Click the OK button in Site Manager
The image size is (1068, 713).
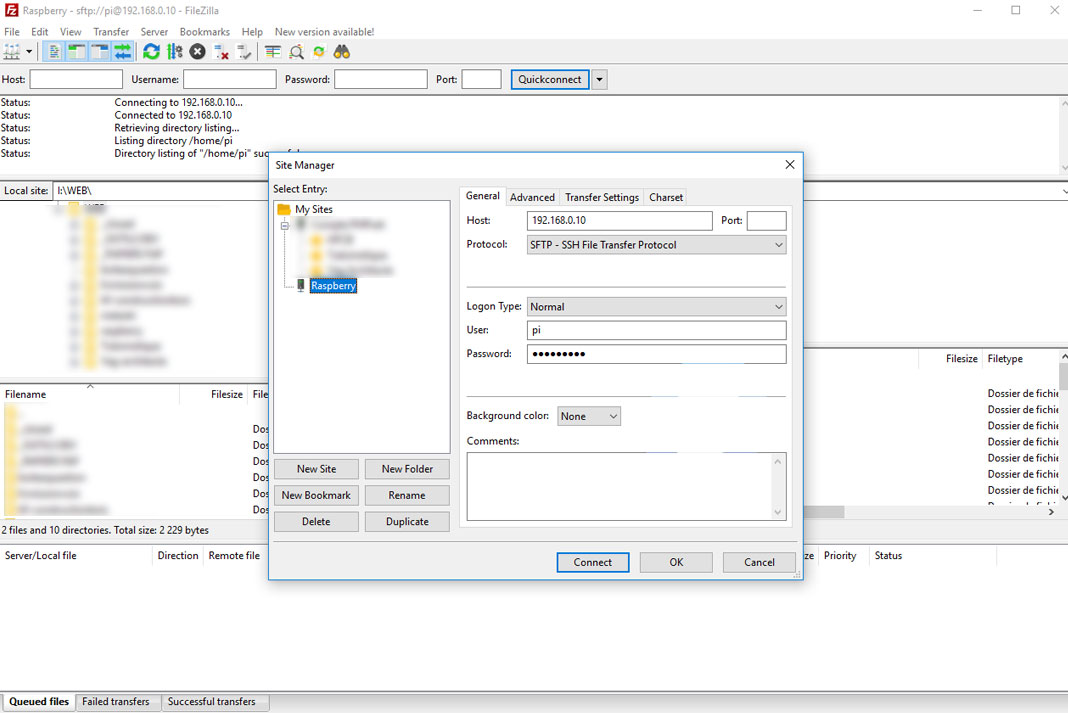click(x=676, y=562)
